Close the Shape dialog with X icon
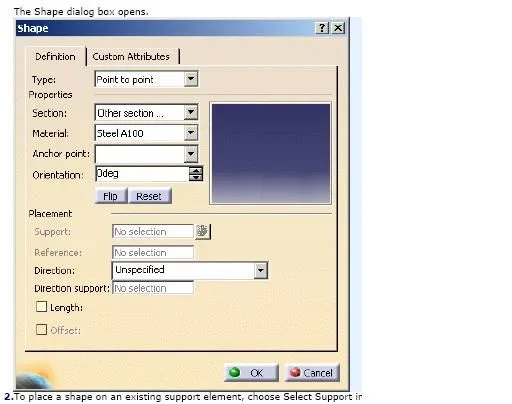 338,28
